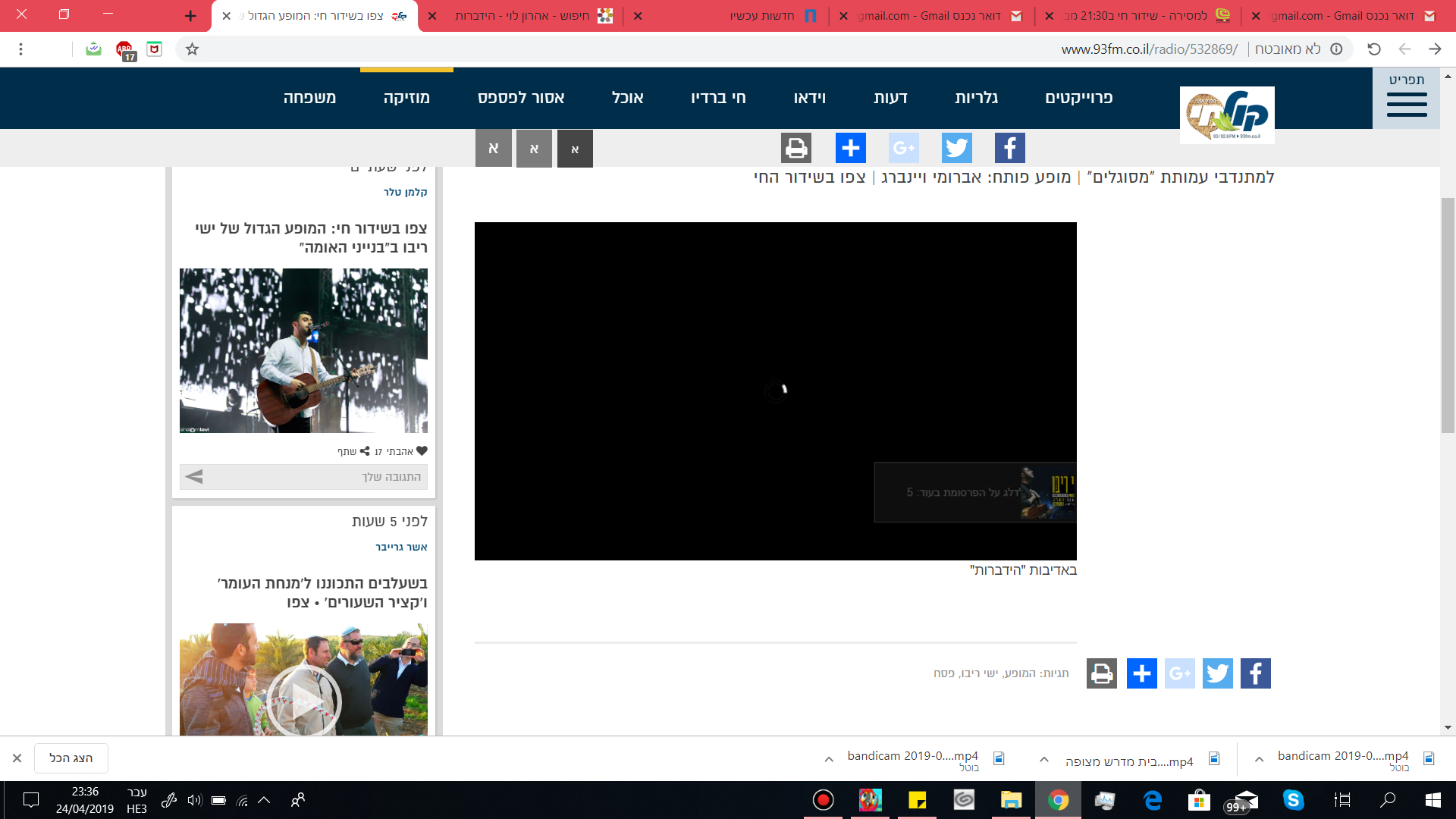This screenshot has height=819, width=1456.
Task: Select the smallest dark א font button
Action: pos(575,149)
